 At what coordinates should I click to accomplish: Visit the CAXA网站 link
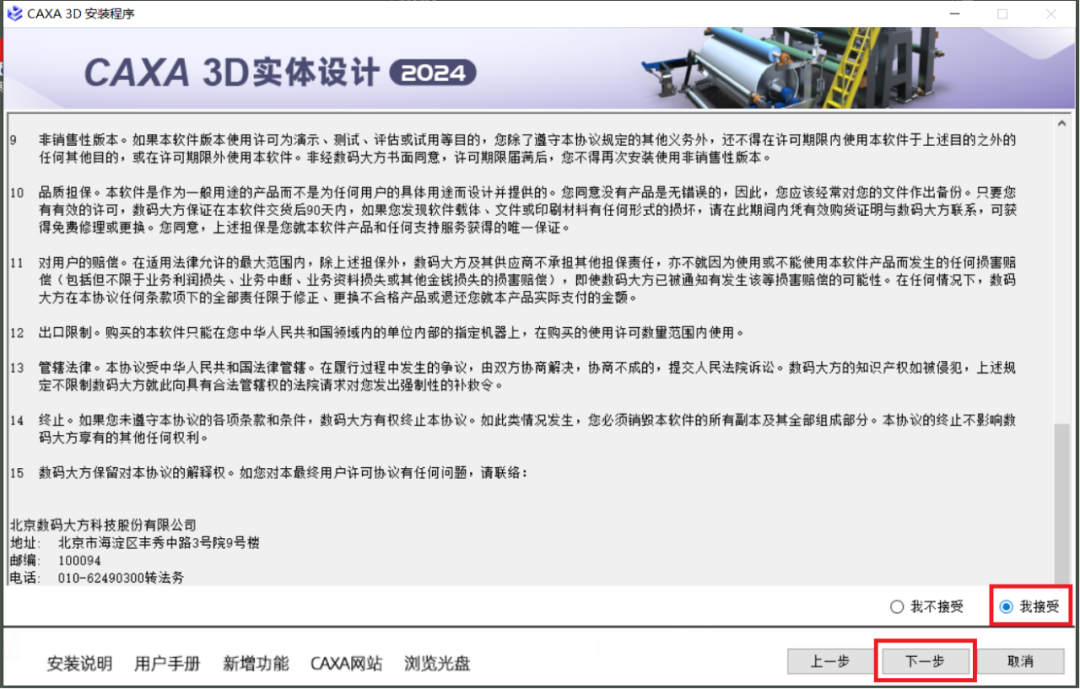pos(346,664)
